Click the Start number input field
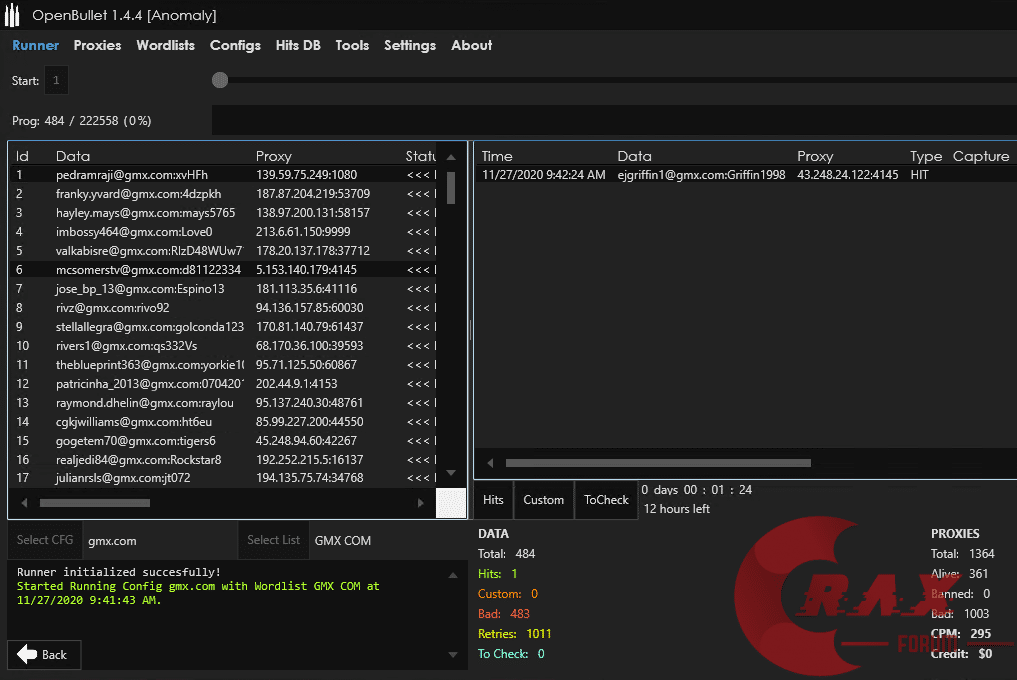Image resolution: width=1017 pixels, height=680 pixels. tap(56, 80)
